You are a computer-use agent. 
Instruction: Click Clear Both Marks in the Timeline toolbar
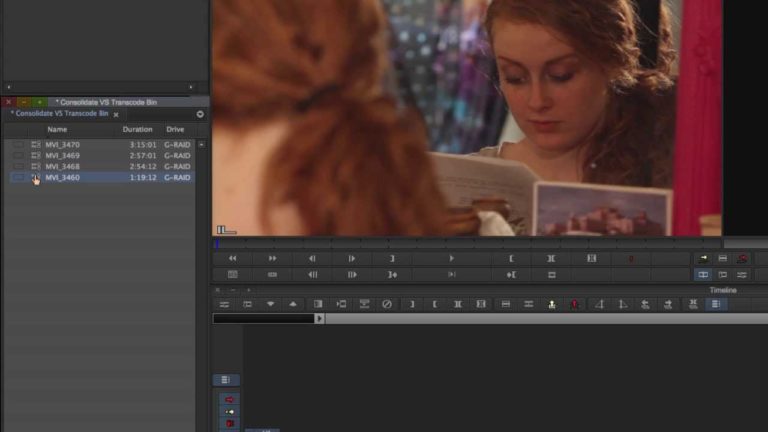click(x=481, y=305)
